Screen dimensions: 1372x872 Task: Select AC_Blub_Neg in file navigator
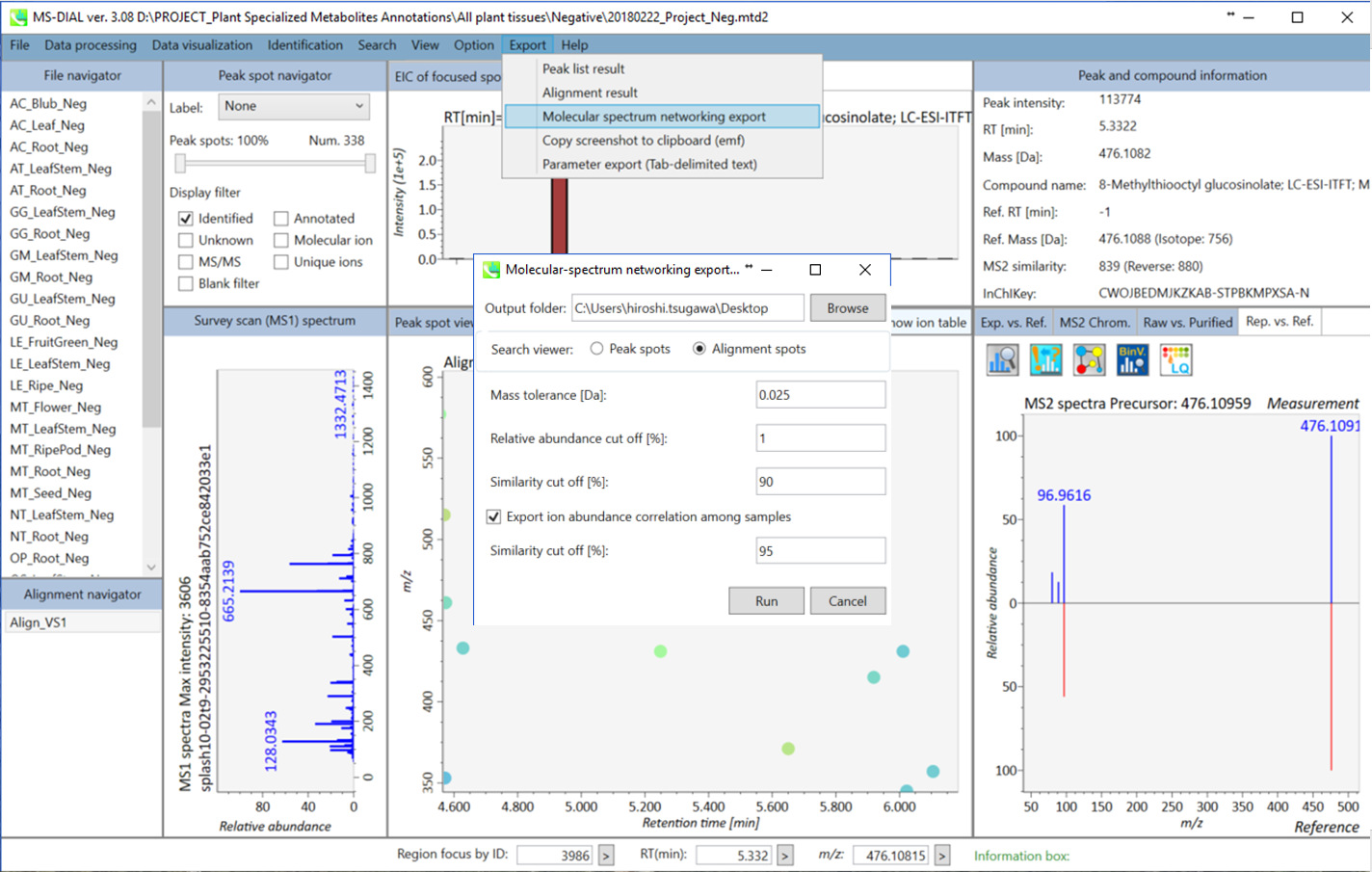[48, 104]
